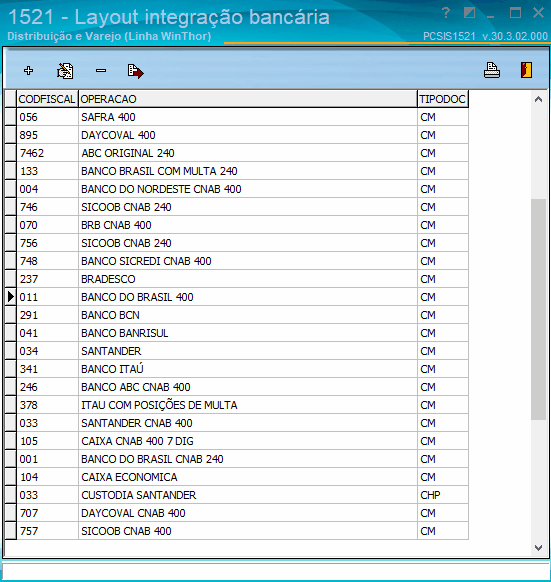Select the BANCO BANRISUL row

(x=237, y=333)
